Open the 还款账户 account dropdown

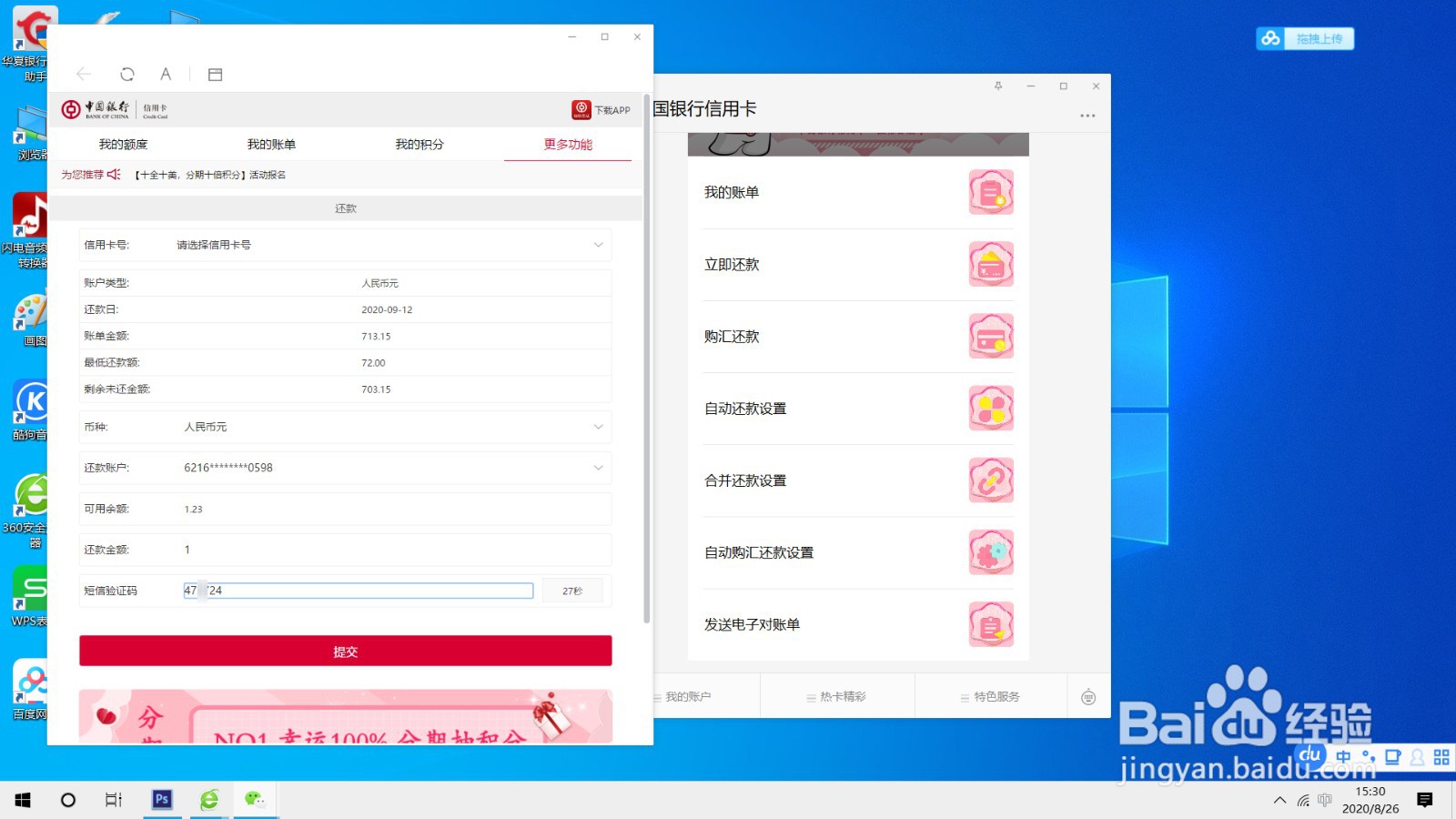(598, 467)
